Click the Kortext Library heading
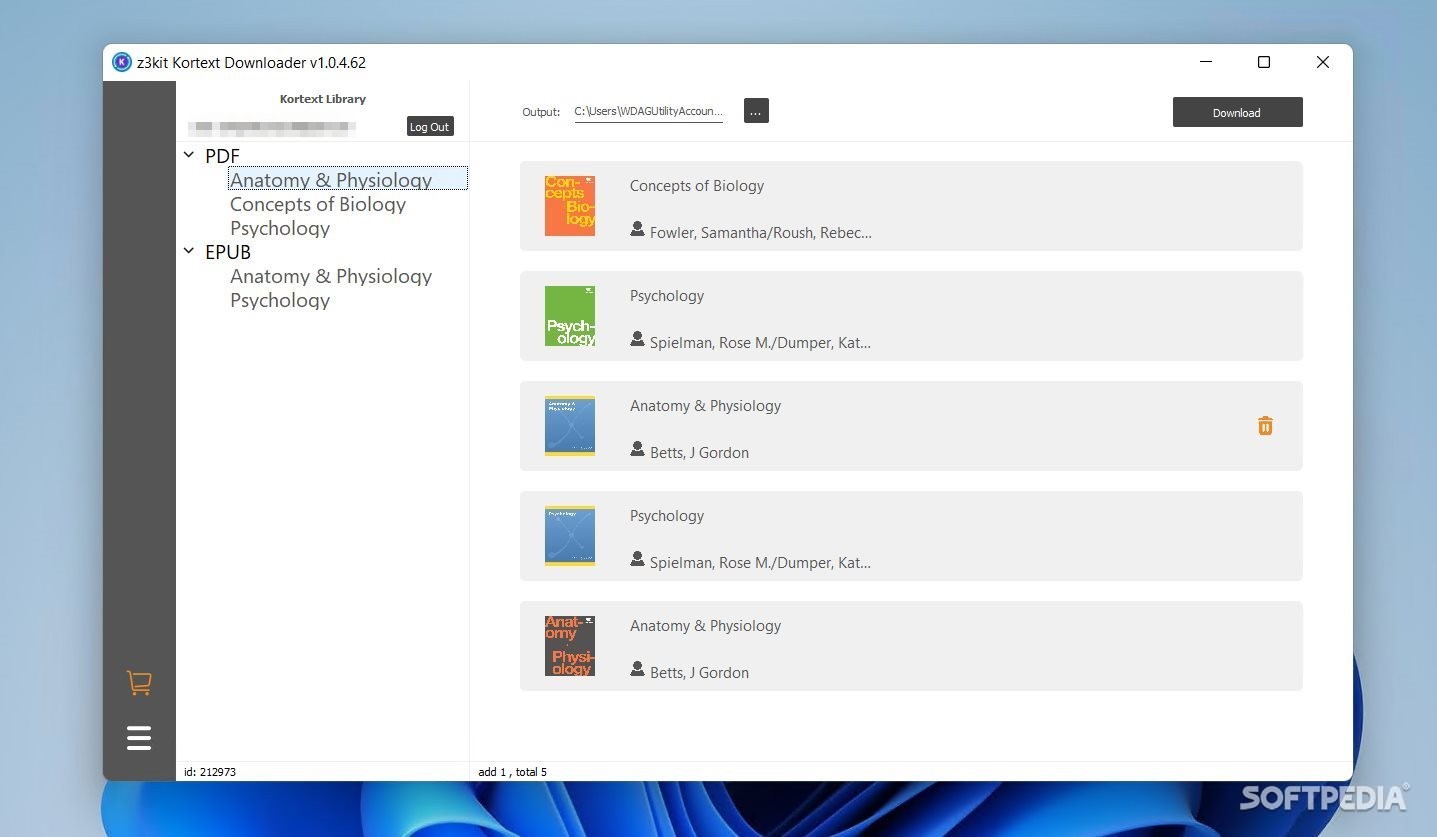This screenshot has height=837, width=1437. [323, 99]
